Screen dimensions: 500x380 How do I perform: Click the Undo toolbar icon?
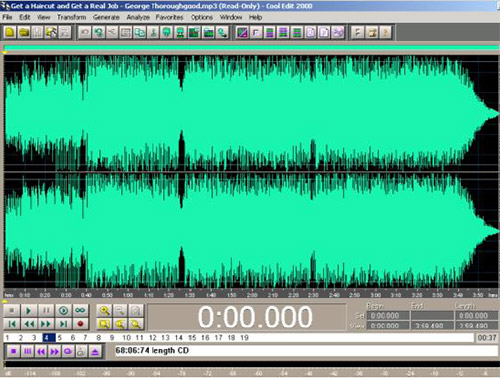[x=85, y=32]
